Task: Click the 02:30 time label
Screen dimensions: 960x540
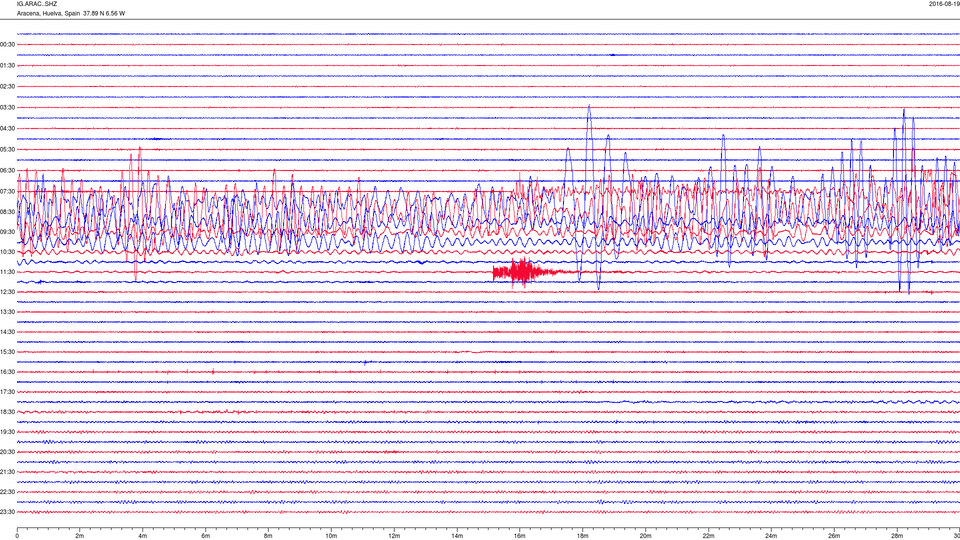Action: [7, 87]
